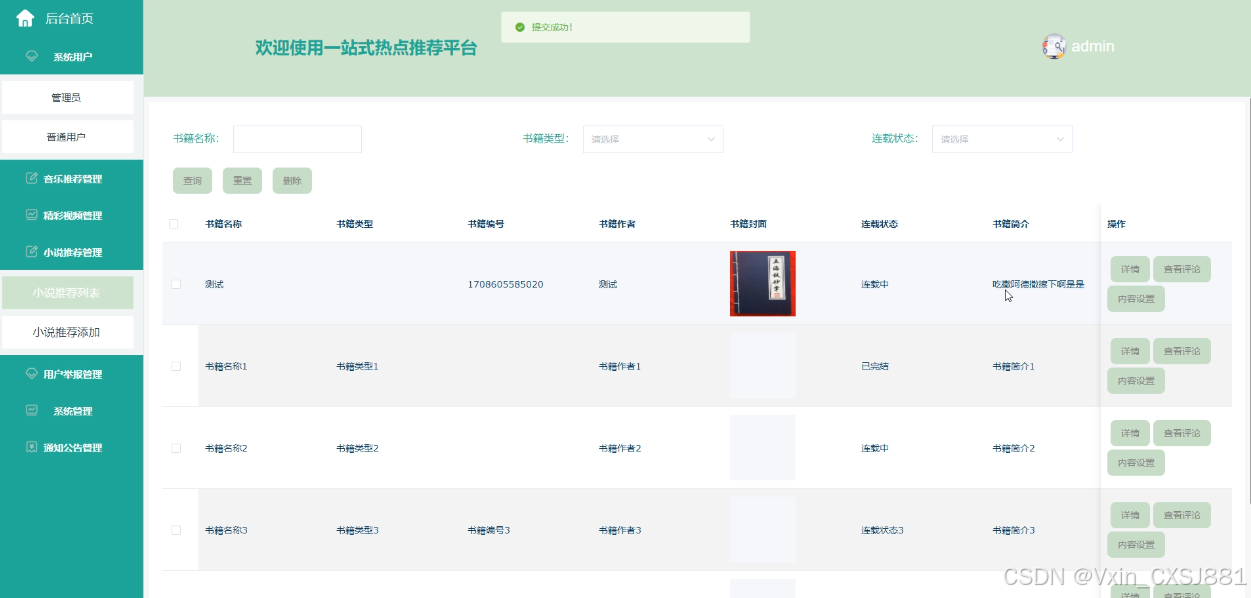The image size is (1251, 598).
Task: Click the icon next to 系统用户
Action: [32, 56]
